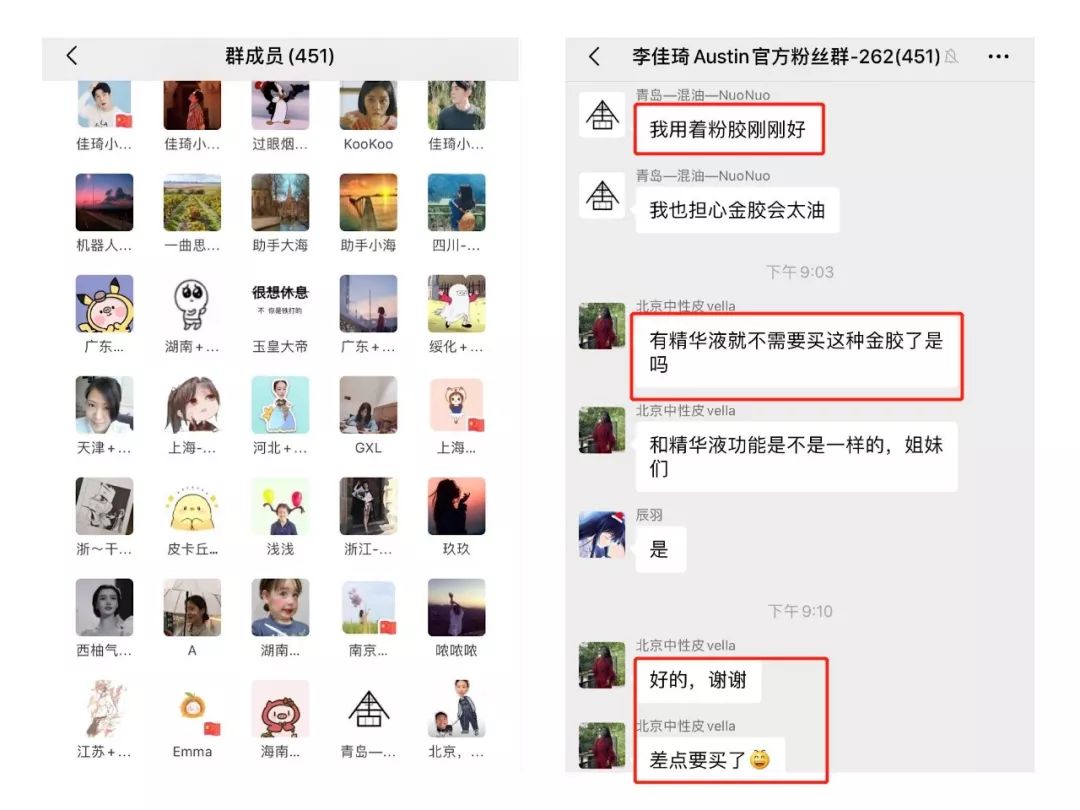1080x810 pixels.
Task: Tap NuoNuo's house-shaped avatar in the chat
Action: pyautogui.click(x=602, y=115)
